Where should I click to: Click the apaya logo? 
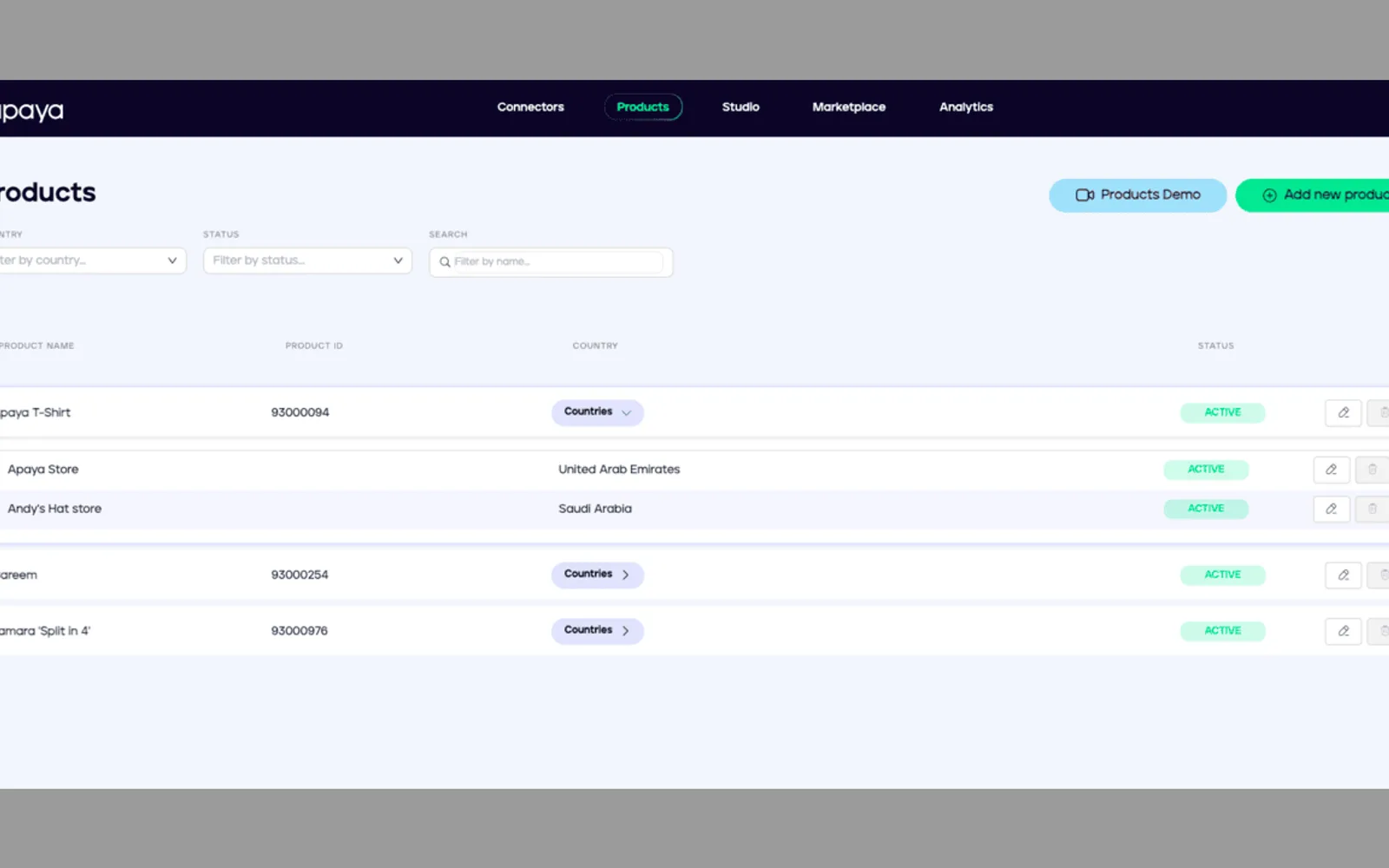point(31,110)
